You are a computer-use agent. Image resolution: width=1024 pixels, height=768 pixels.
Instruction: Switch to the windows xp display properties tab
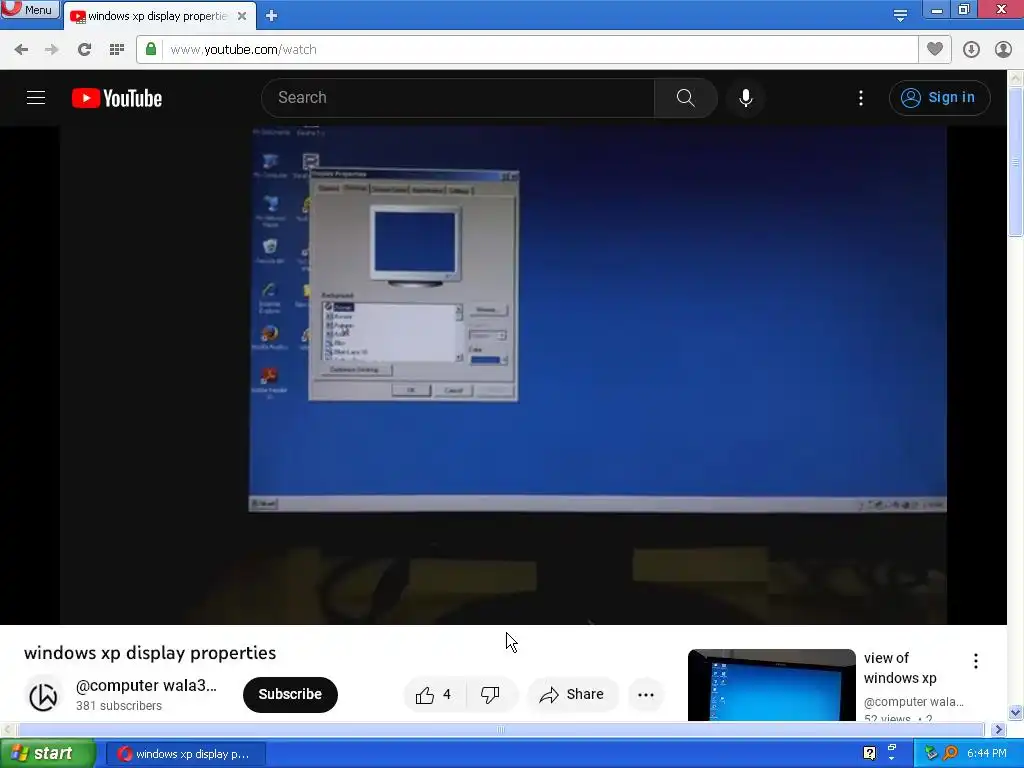point(157,16)
